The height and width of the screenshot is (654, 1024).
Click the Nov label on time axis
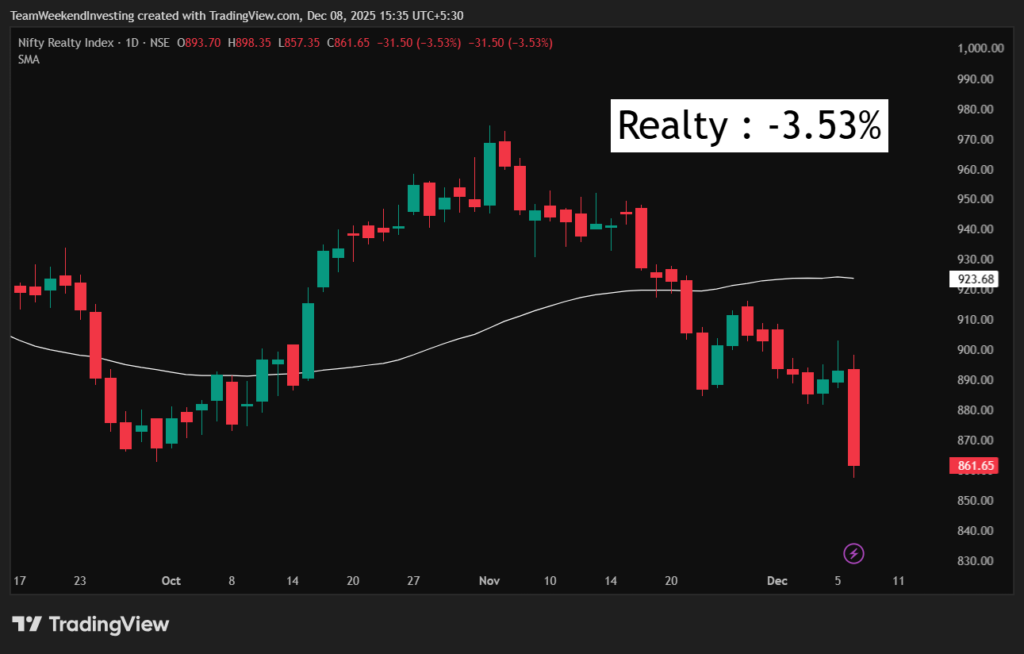tap(489, 580)
